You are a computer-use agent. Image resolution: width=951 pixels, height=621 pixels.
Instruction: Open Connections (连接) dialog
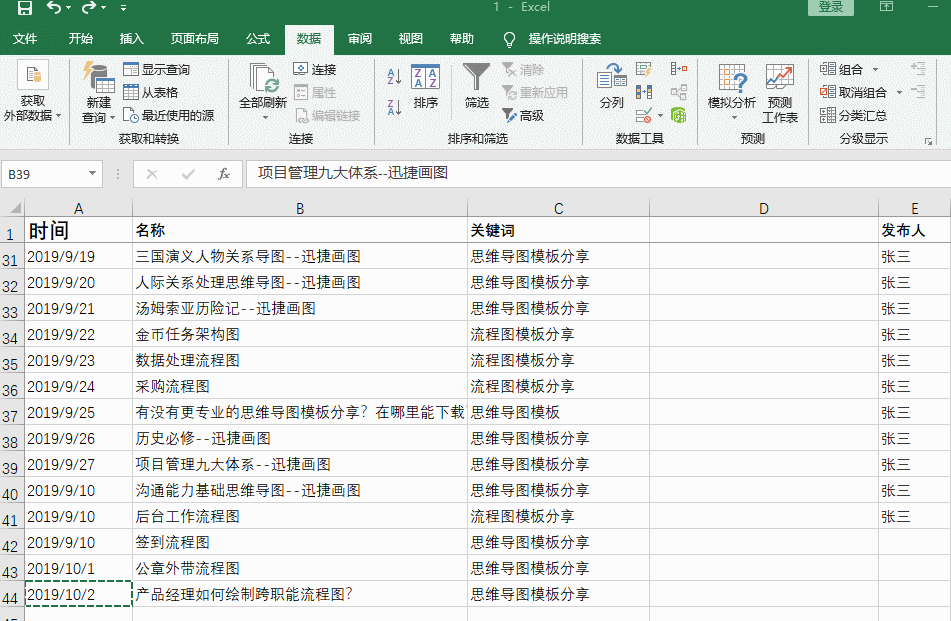point(315,69)
